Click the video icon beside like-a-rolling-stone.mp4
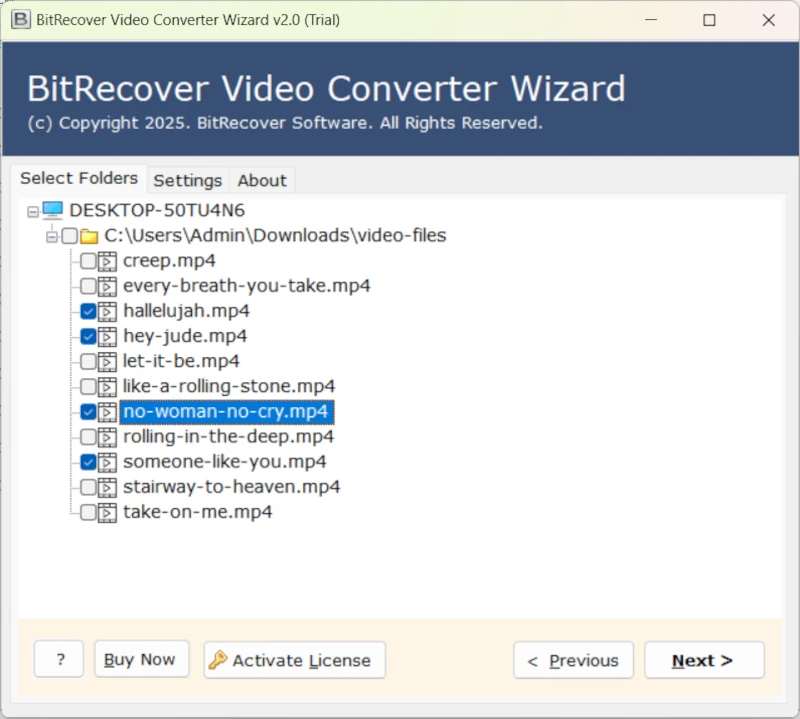 [x=107, y=387]
